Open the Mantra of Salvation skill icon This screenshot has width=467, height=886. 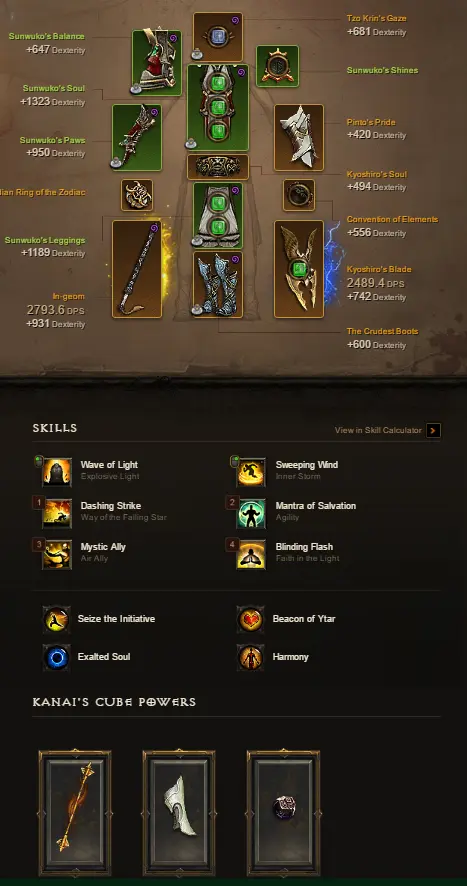coord(252,514)
